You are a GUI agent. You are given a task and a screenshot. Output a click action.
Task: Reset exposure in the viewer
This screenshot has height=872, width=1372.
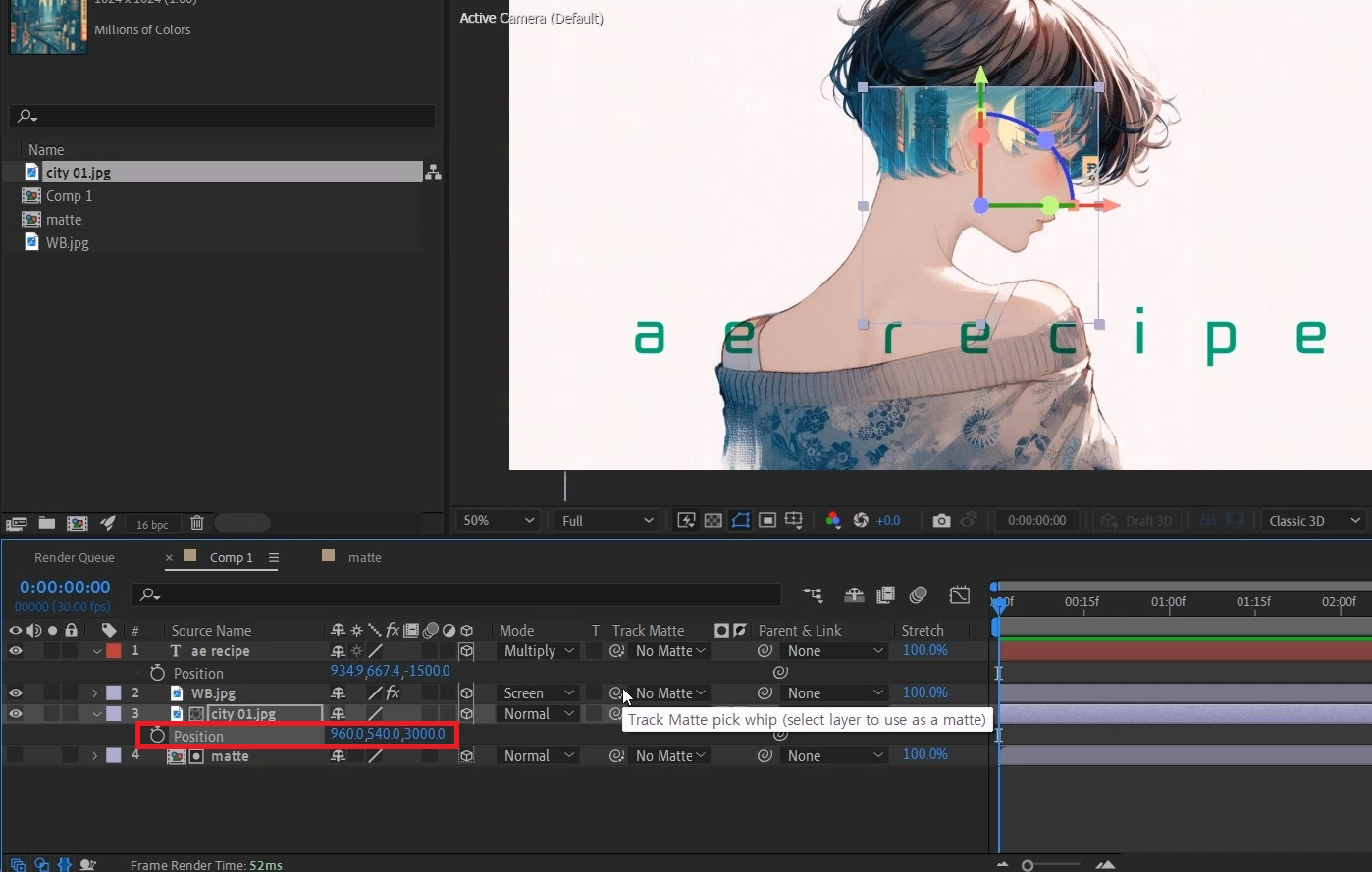point(861,521)
